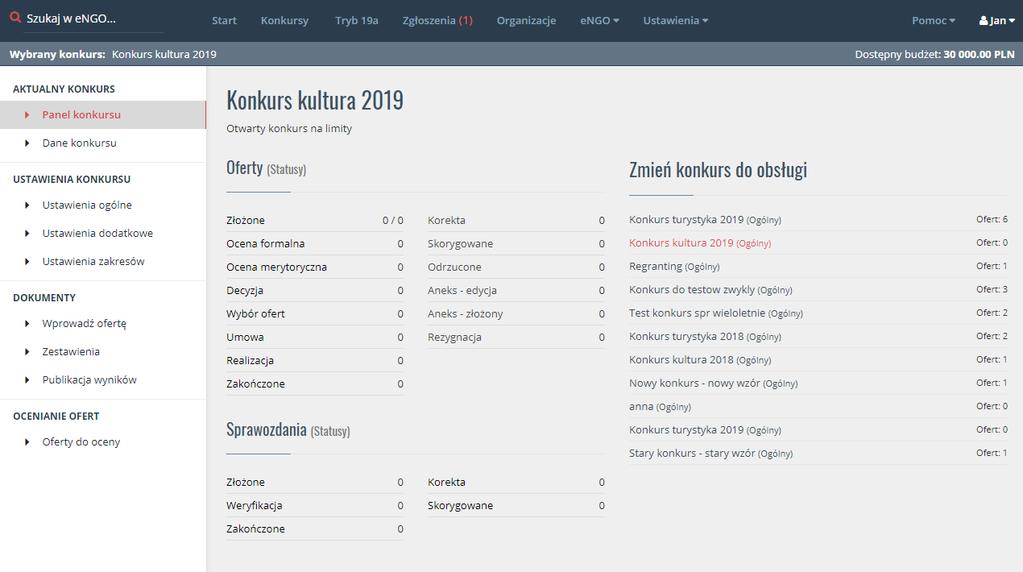Open the Konkursy menu item

tap(284, 20)
